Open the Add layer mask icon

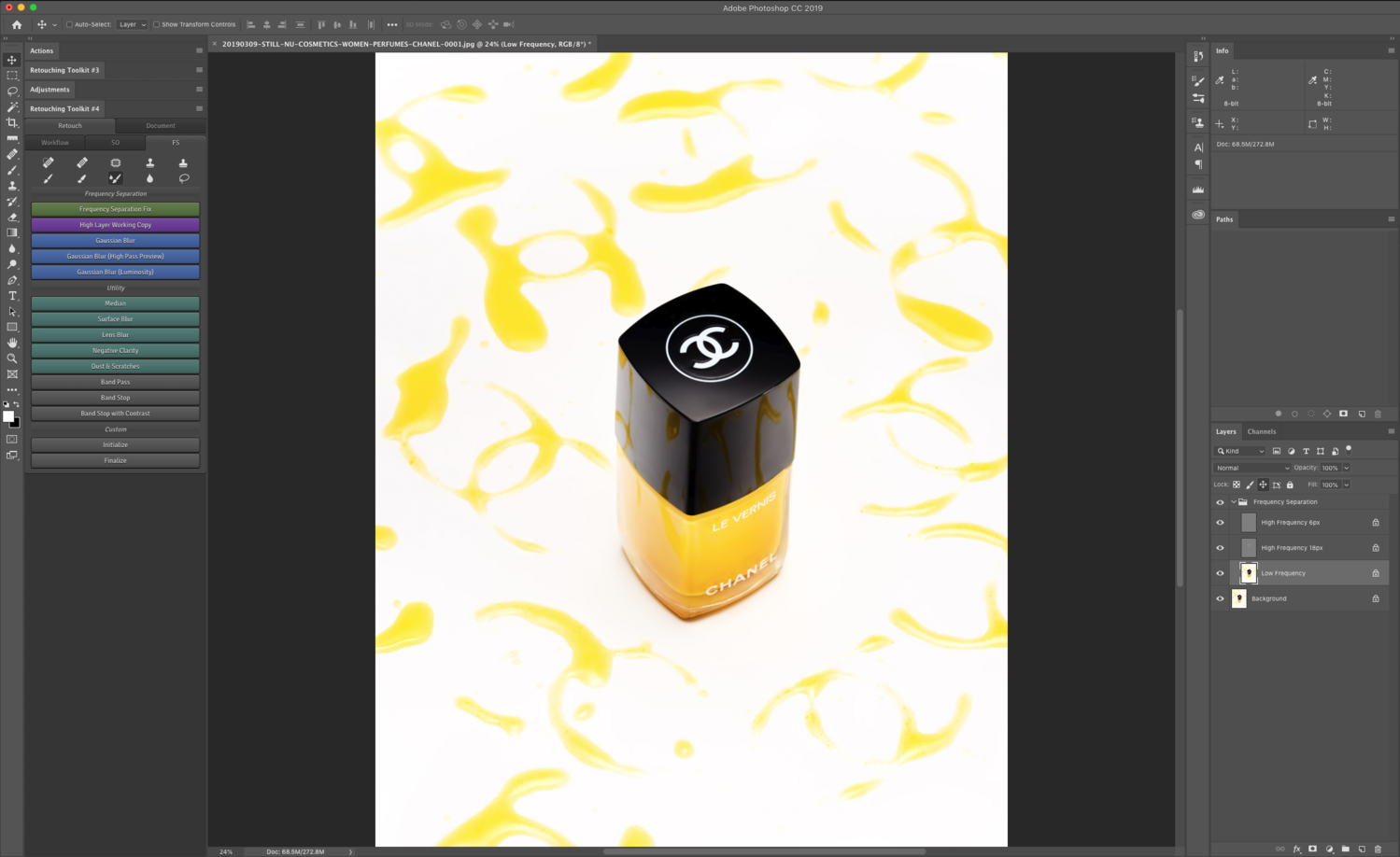(1312, 850)
